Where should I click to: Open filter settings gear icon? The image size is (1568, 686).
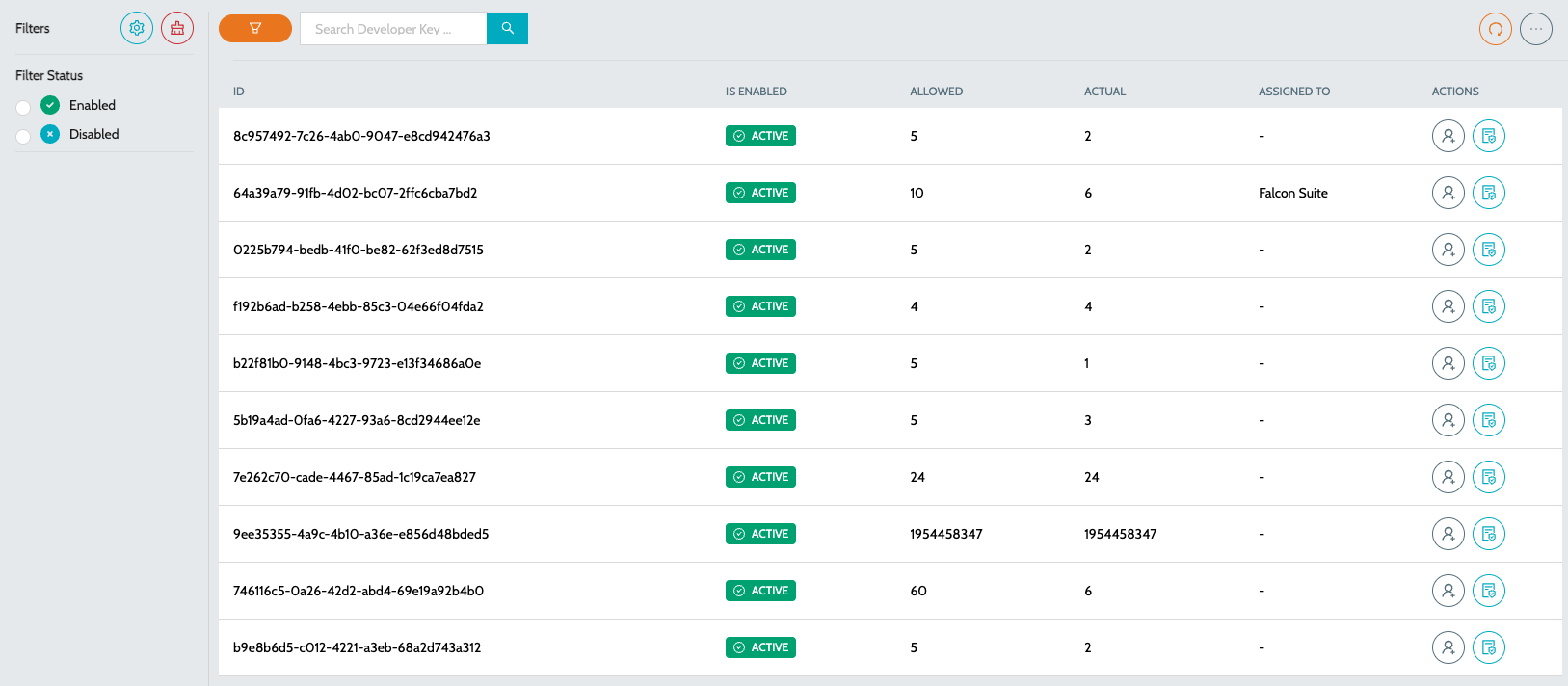137,28
